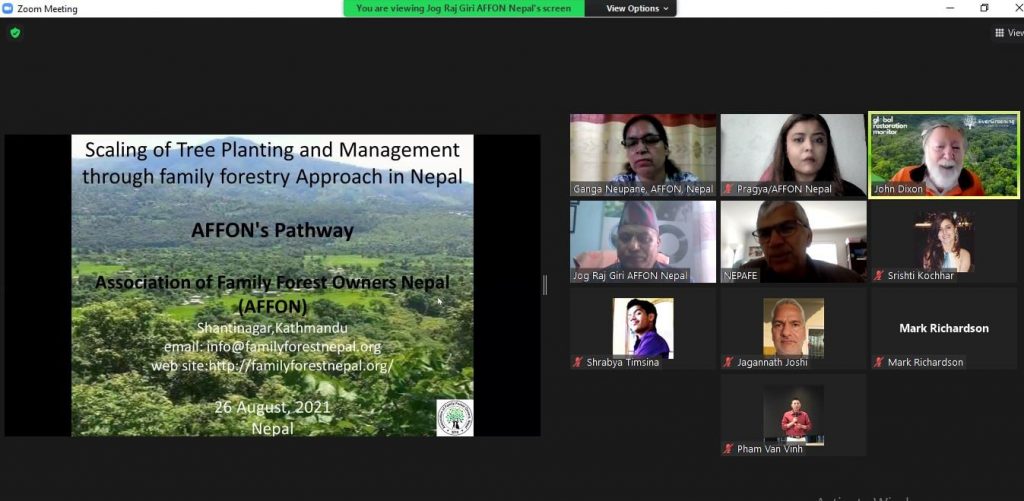The height and width of the screenshot is (501, 1024).
Task: Select Jog Raj Giri's video tile
Action: click(643, 241)
